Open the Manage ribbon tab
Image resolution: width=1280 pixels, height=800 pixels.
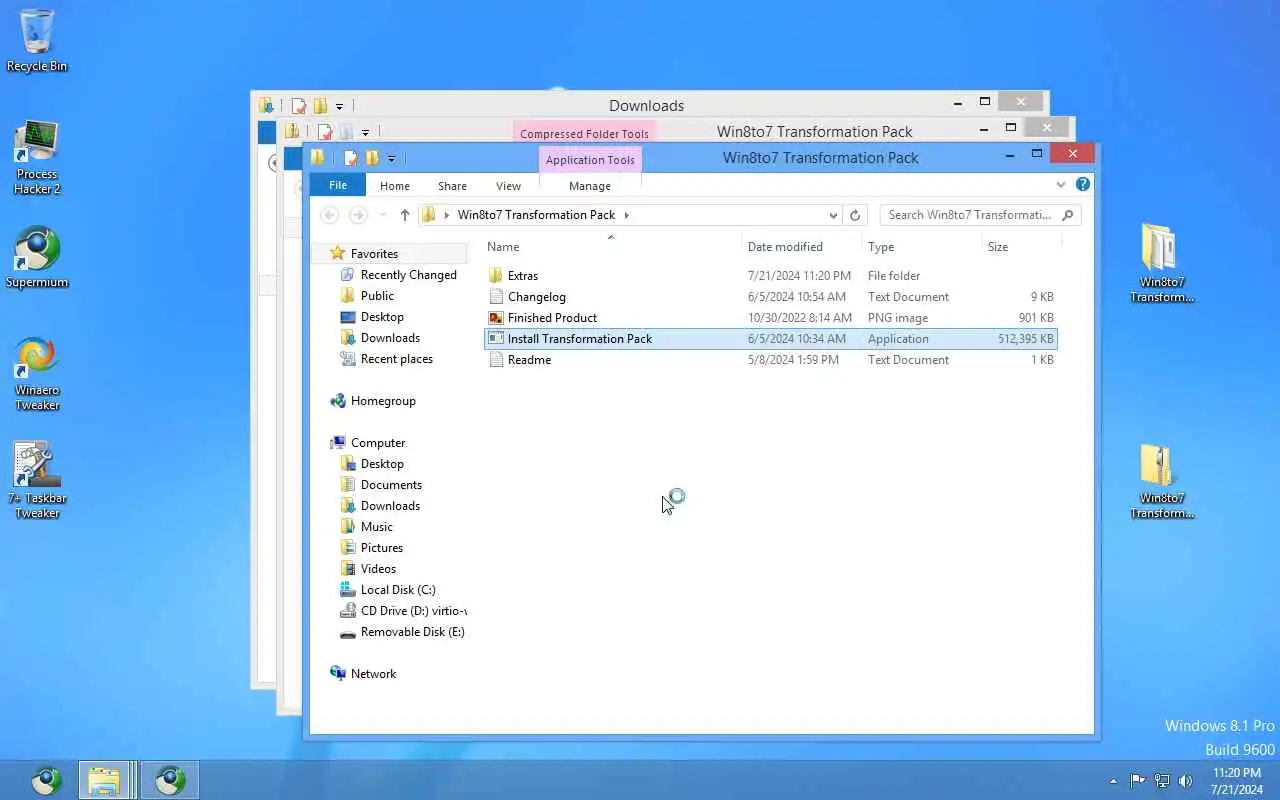coord(590,186)
